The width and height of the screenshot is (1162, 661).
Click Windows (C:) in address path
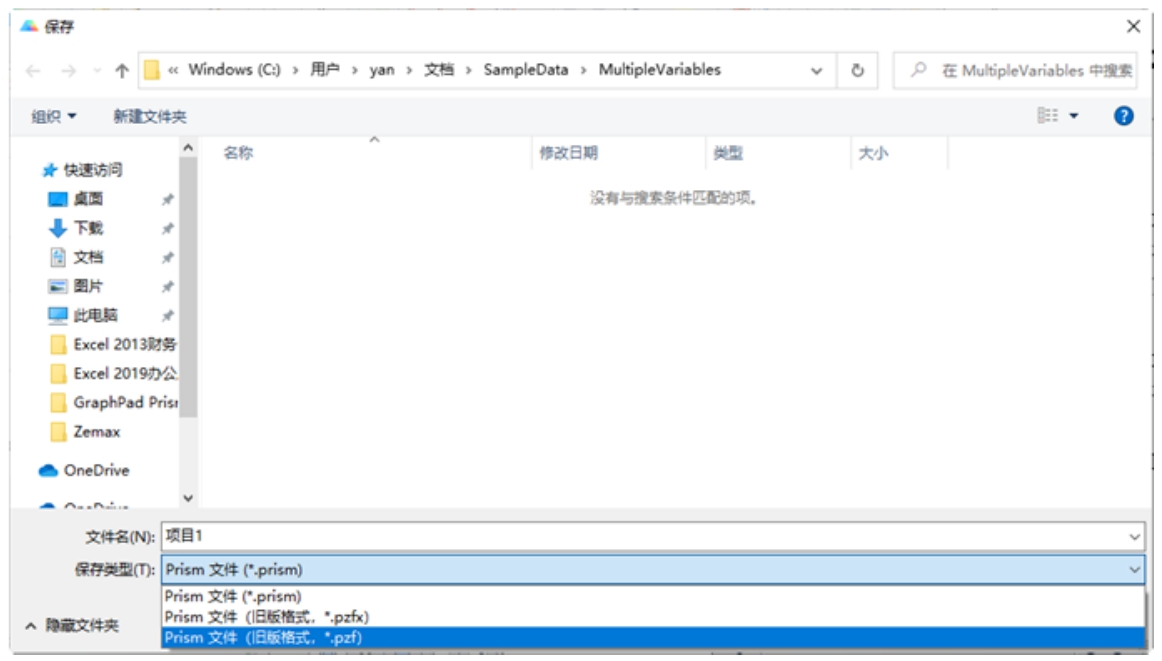click(234, 70)
